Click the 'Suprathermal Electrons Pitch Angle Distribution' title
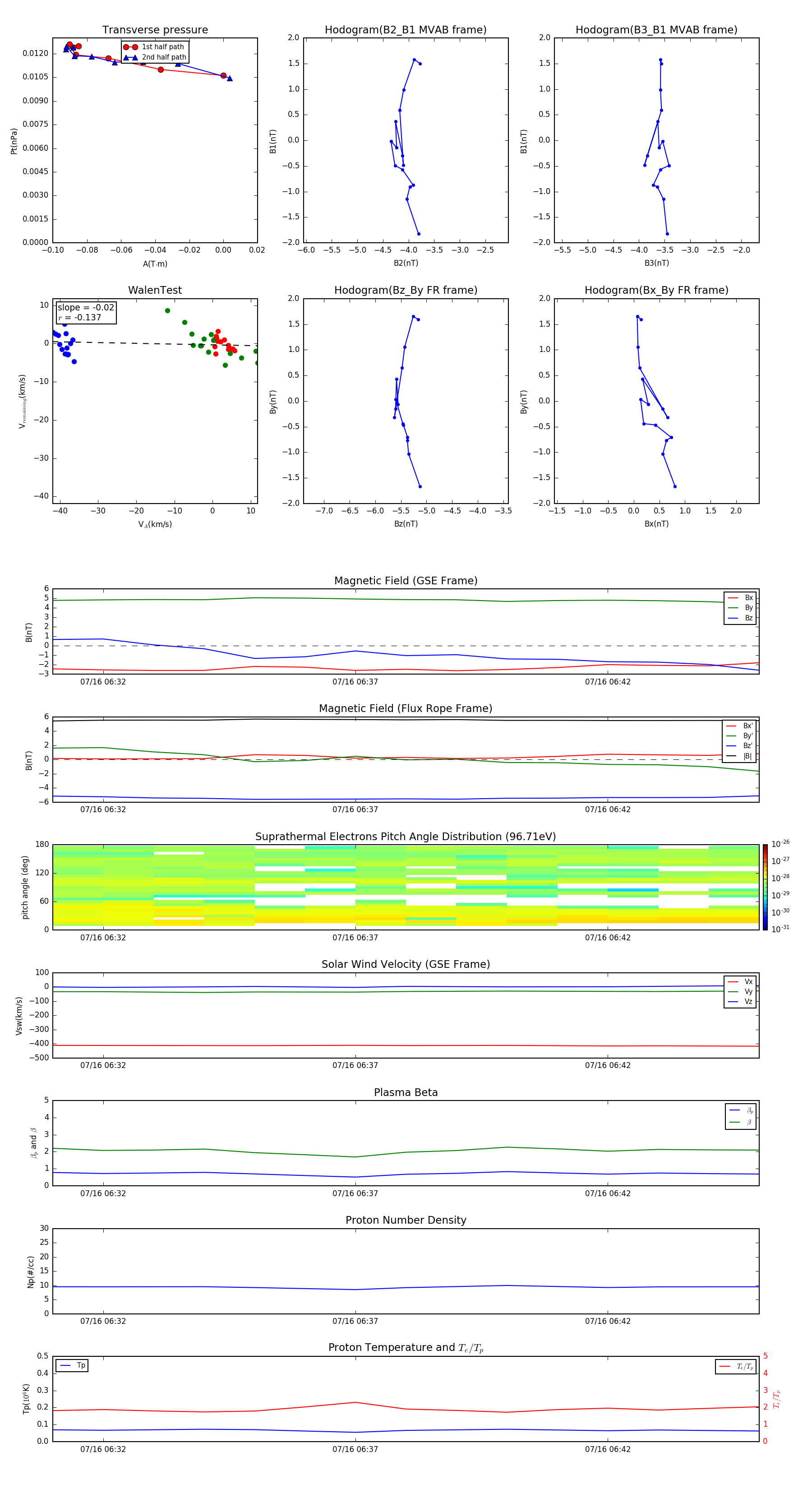The height and width of the screenshot is (1489, 812). 406,837
